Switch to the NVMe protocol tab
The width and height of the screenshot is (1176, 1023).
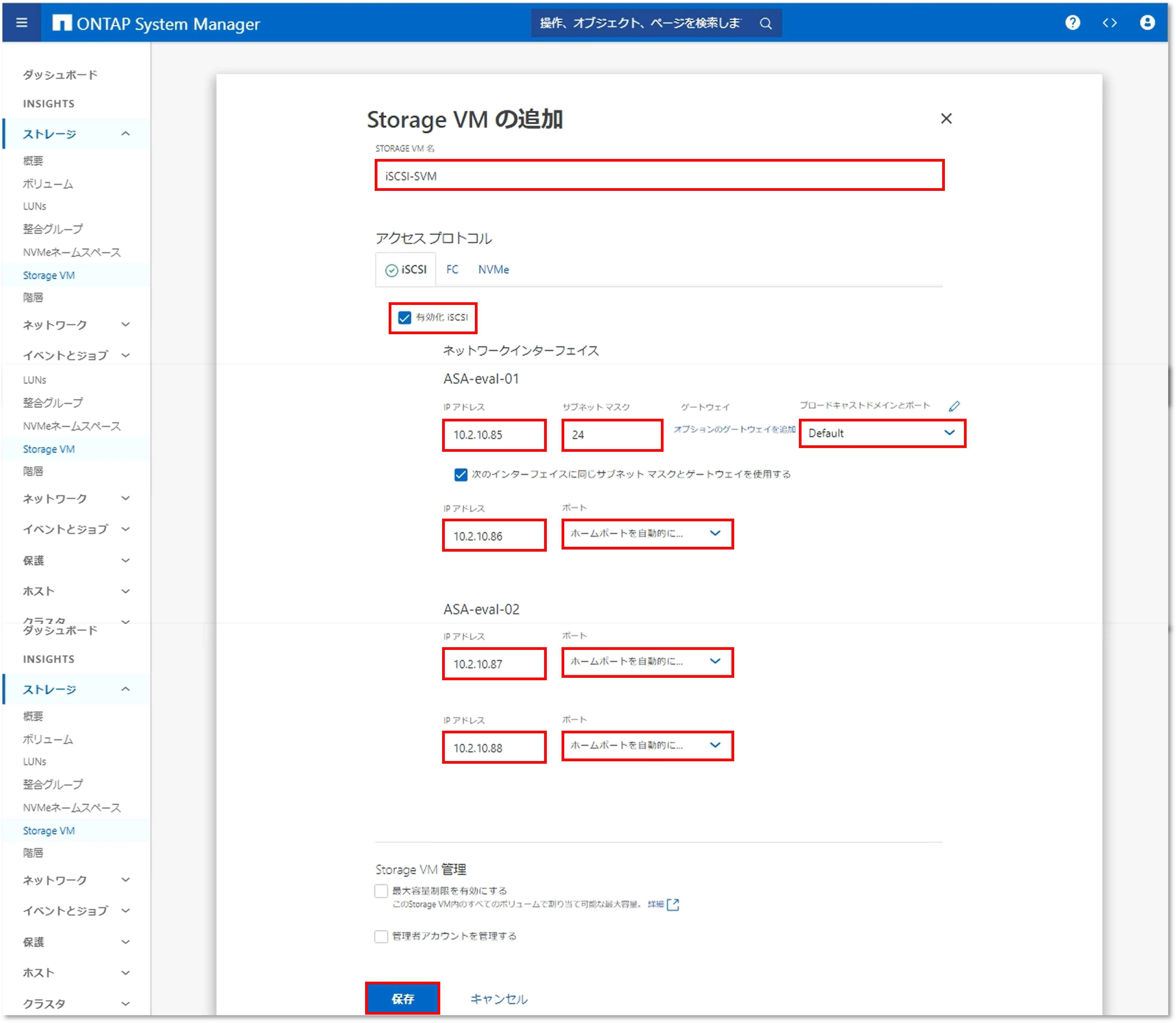pyautogui.click(x=494, y=270)
